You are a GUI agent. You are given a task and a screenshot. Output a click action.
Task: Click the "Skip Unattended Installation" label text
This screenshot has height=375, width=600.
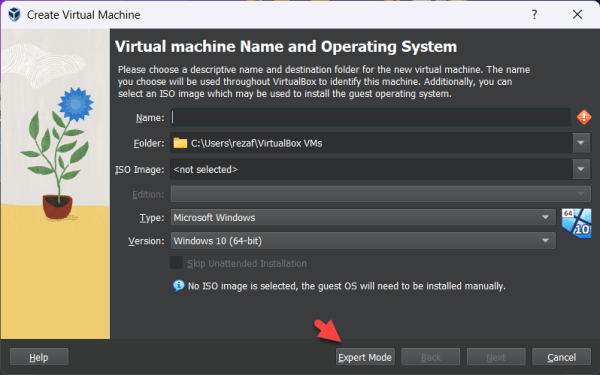pos(247,263)
